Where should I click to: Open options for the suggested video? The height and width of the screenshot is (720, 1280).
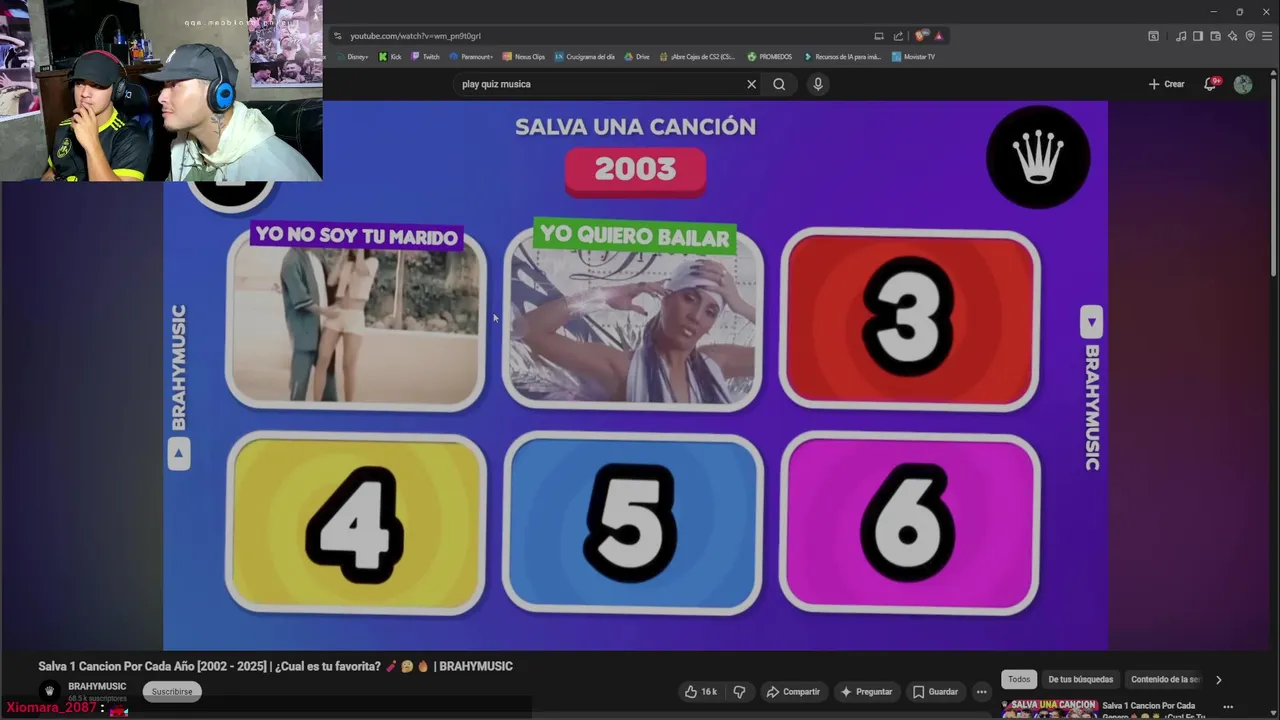[1228, 707]
